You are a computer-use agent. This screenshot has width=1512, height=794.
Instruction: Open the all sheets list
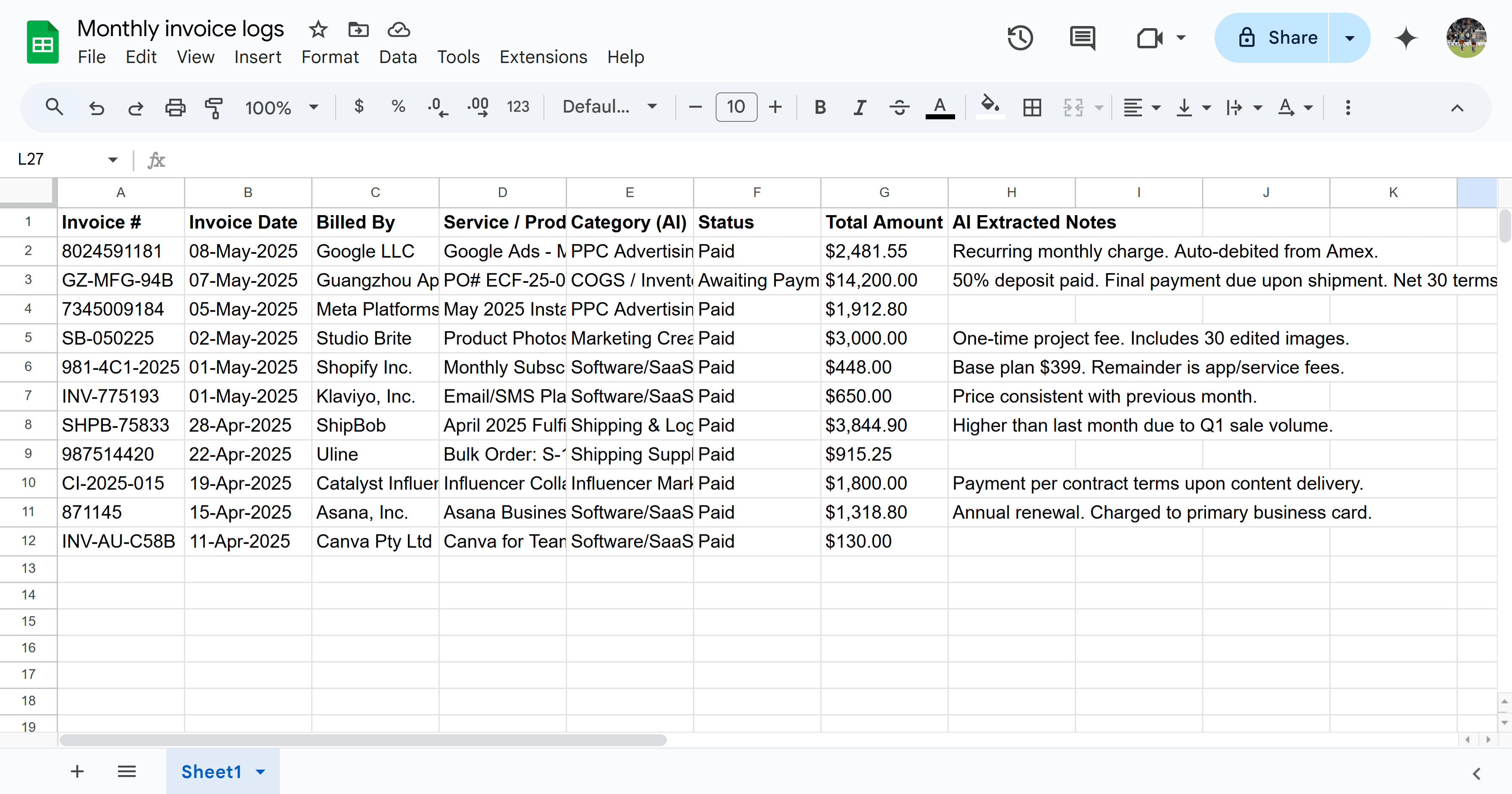(127, 771)
